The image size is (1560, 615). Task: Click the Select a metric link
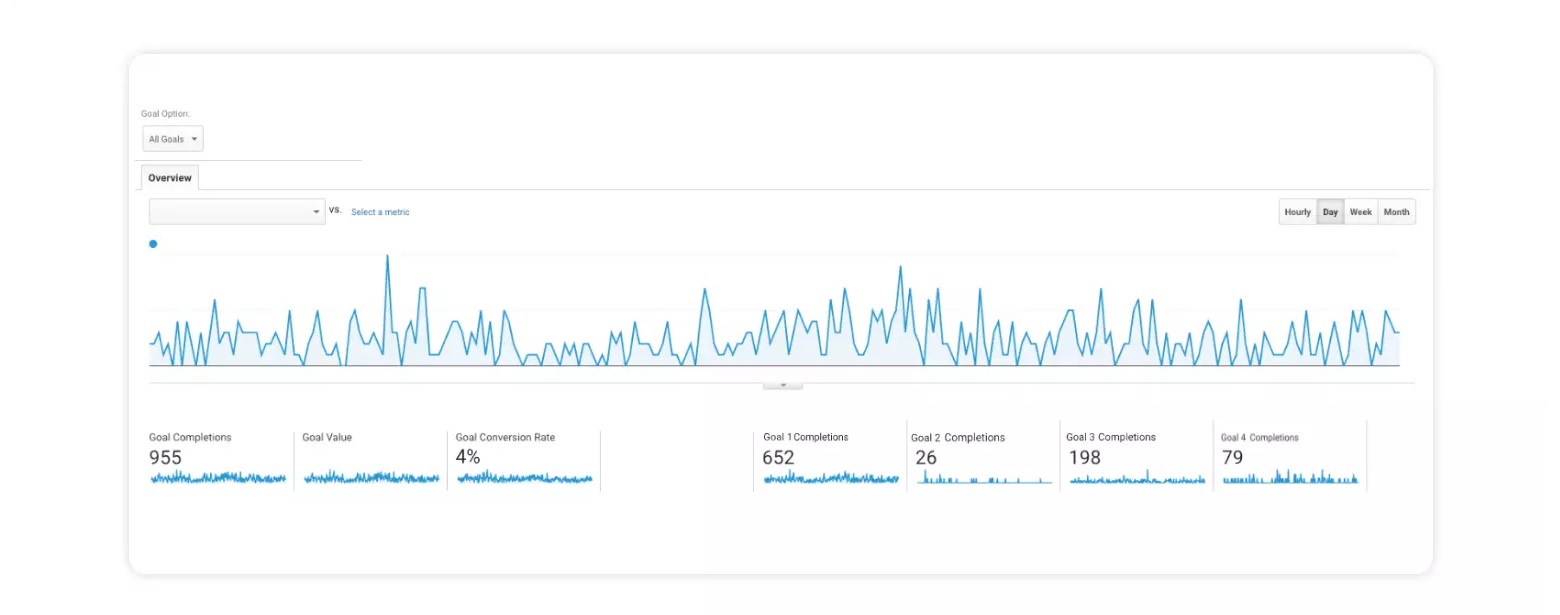tap(380, 212)
